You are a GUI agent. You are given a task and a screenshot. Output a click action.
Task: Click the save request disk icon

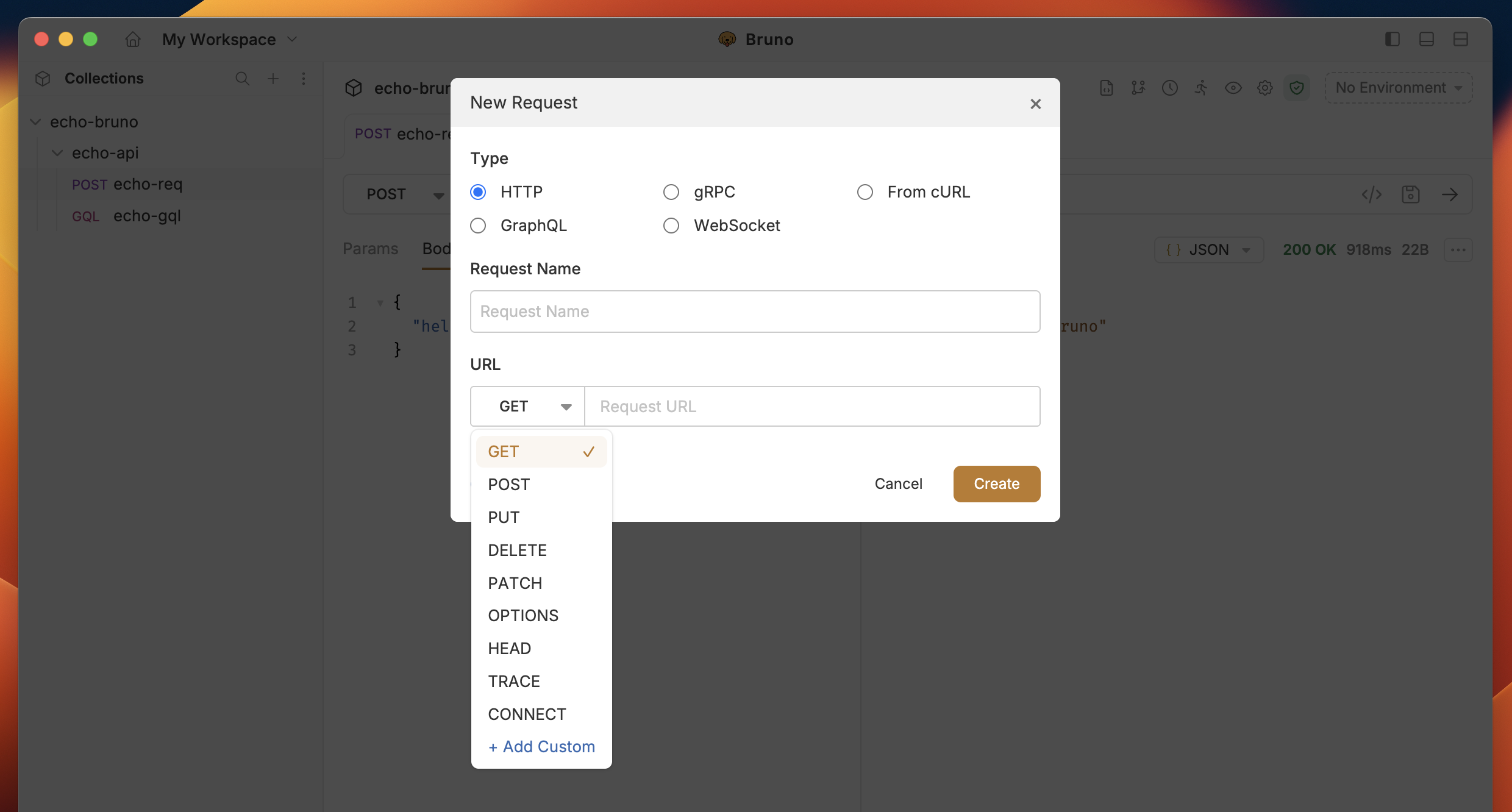pyautogui.click(x=1411, y=194)
